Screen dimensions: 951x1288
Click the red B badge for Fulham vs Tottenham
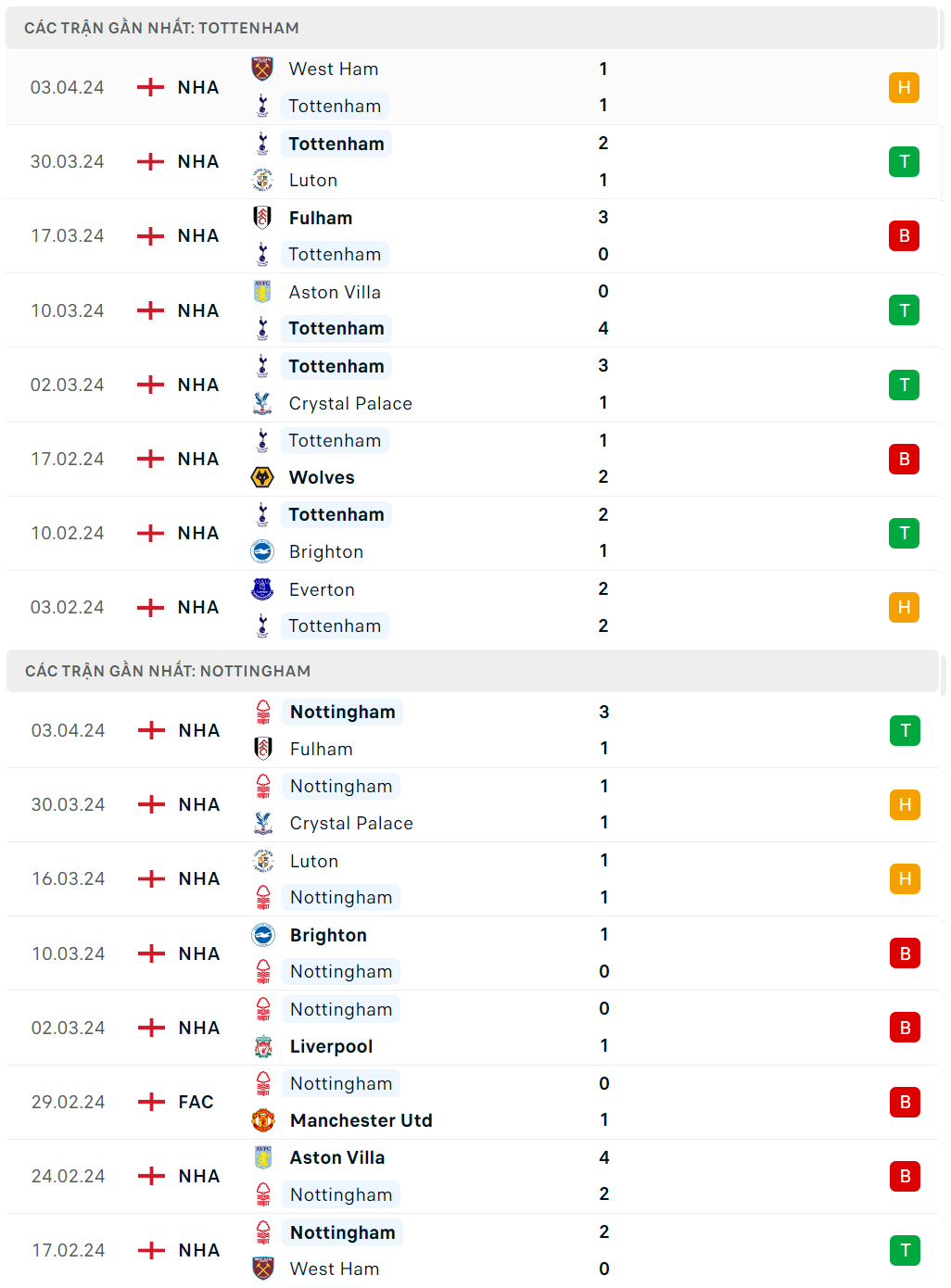[x=904, y=235]
